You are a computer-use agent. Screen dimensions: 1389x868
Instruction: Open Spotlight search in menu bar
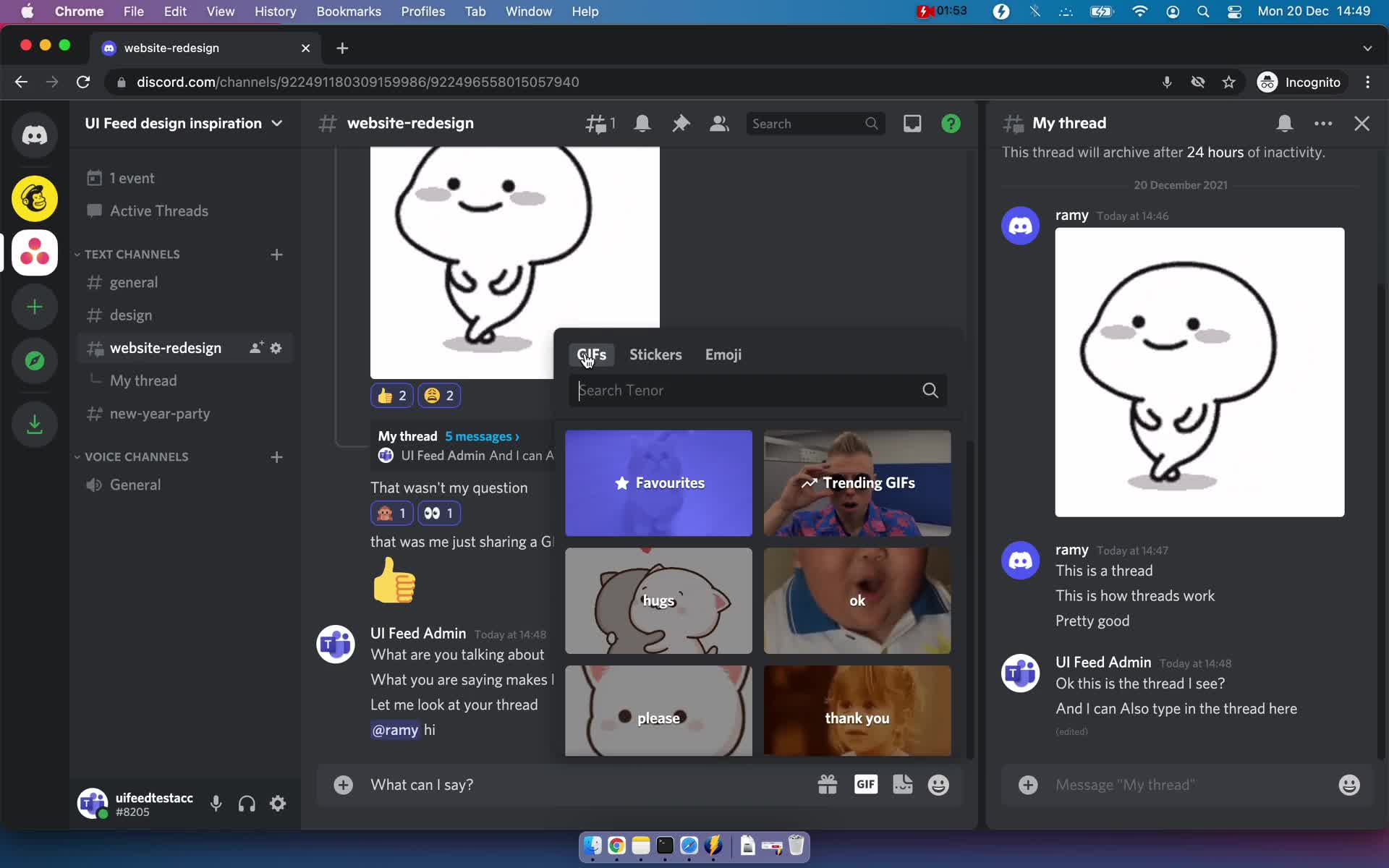1202,12
